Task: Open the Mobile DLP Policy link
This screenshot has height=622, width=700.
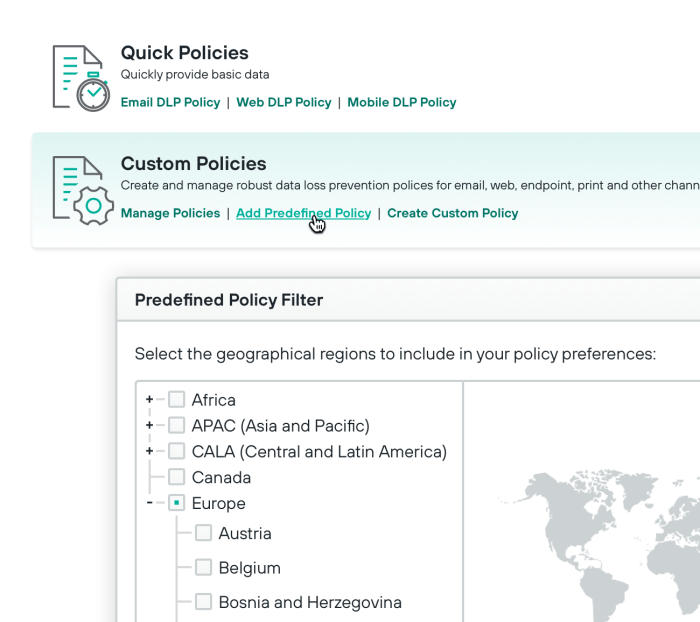Action: [401, 102]
